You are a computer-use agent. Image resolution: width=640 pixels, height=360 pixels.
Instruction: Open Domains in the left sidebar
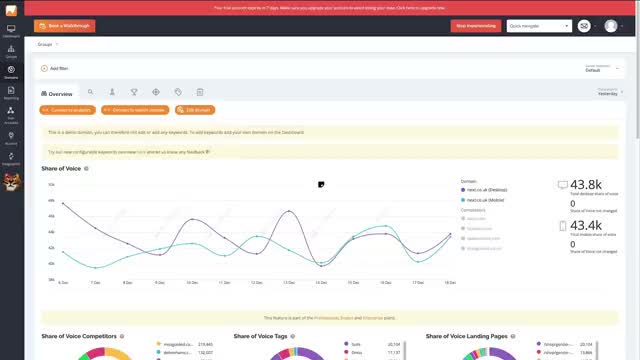[11, 72]
